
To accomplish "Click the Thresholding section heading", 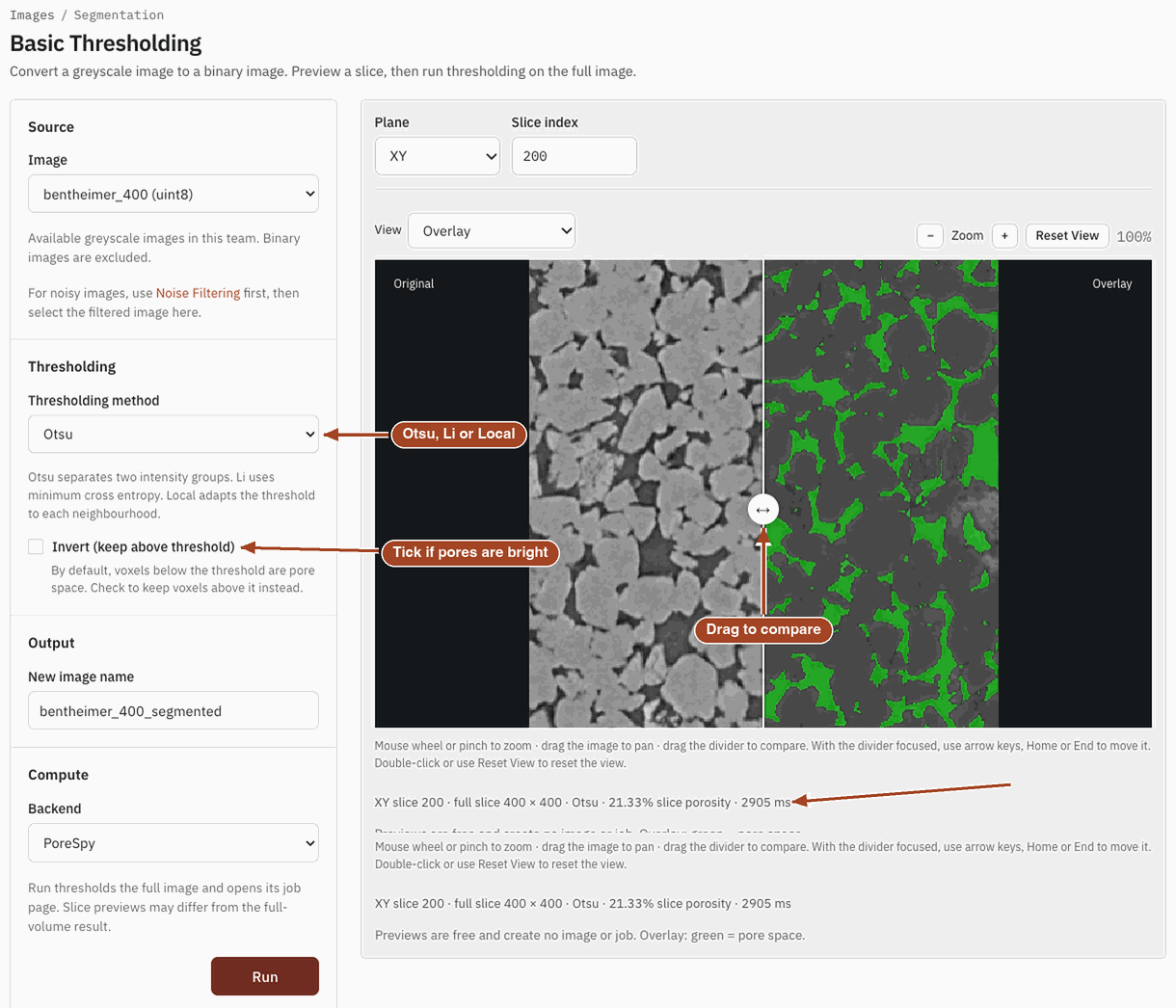I will pyautogui.click(x=72, y=366).
